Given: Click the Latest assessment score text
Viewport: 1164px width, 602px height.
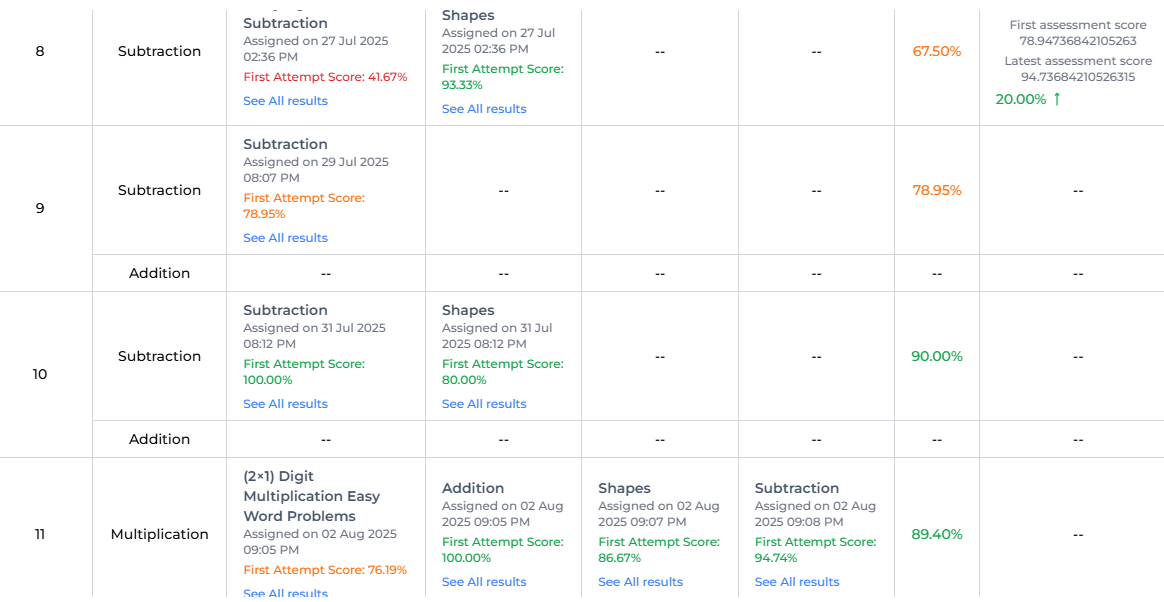Looking at the screenshot, I should click(x=1077, y=61).
